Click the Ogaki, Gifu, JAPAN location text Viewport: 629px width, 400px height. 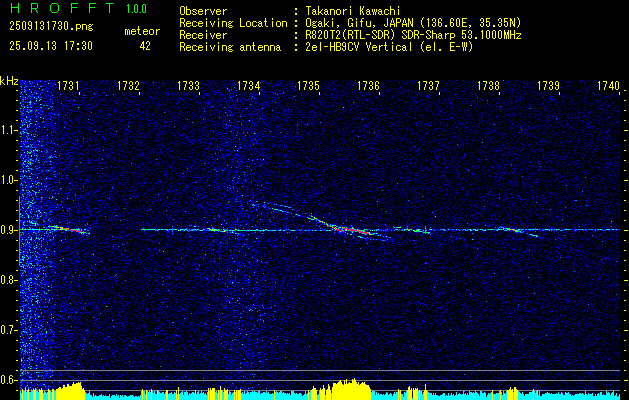pos(413,23)
